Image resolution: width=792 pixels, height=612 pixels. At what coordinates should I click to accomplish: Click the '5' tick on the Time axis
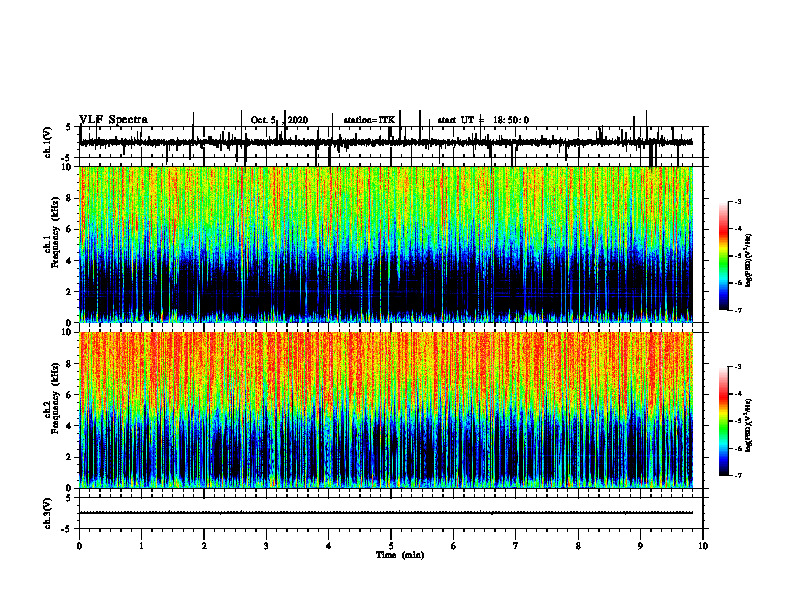(x=391, y=546)
